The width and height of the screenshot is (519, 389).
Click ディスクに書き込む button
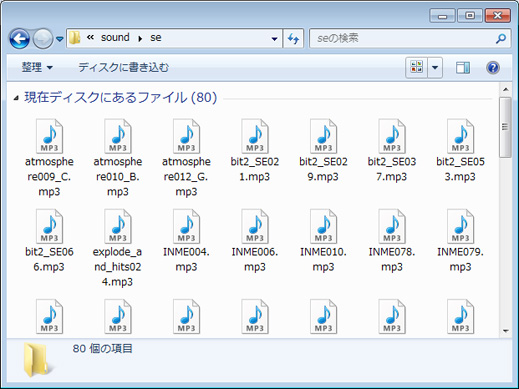pyautogui.click(x=123, y=67)
